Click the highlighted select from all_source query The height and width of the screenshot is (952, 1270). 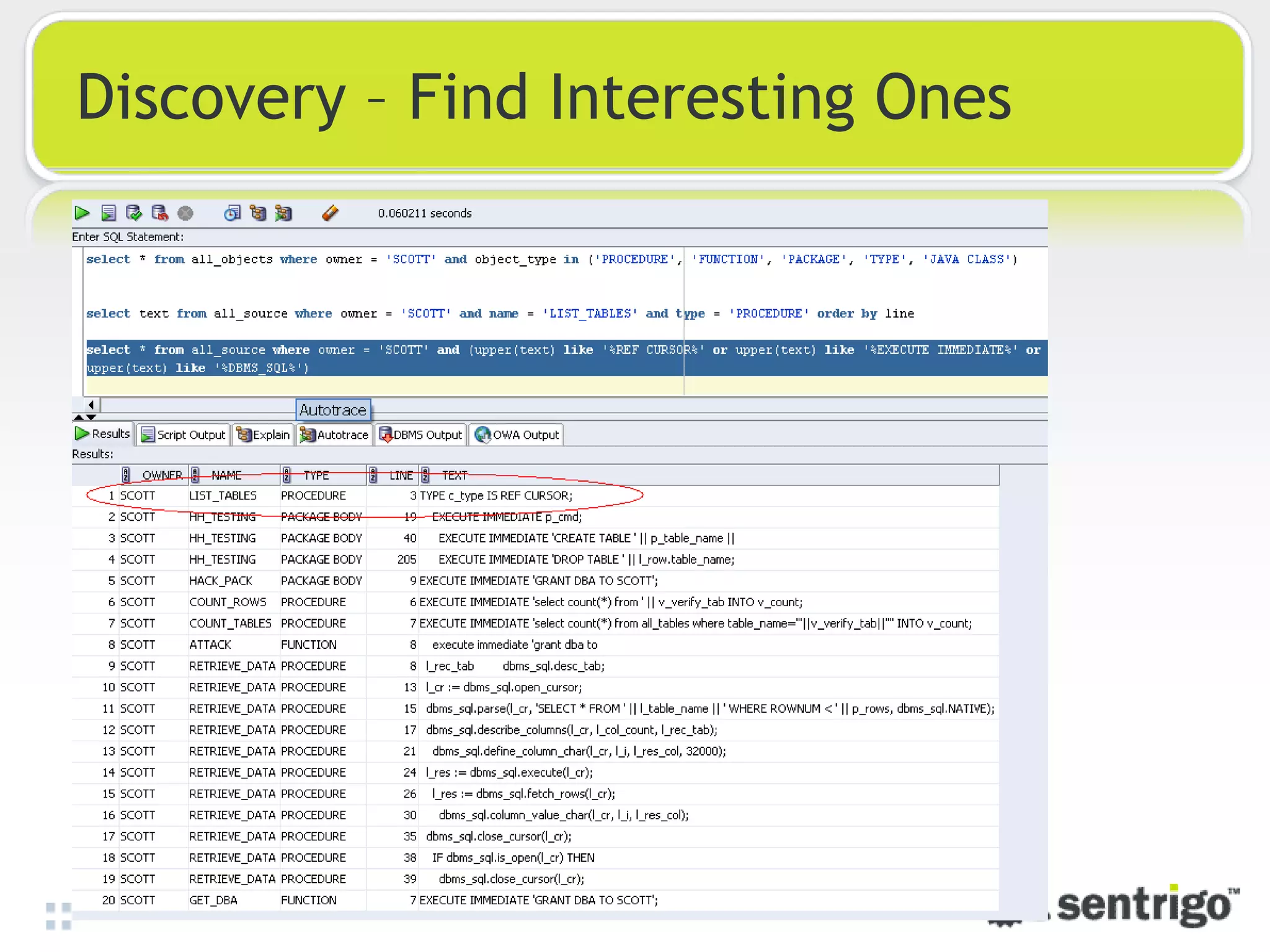(567, 358)
